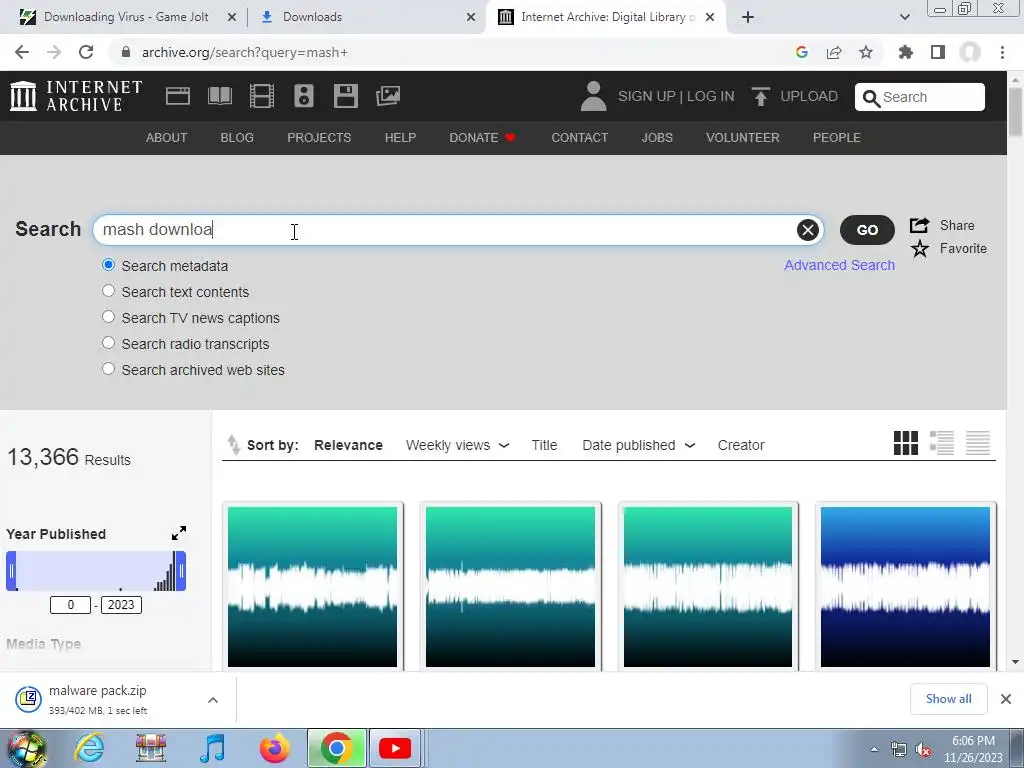Click Show all downloads button
Image resolution: width=1024 pixels, height=768 pixels.
pos(948,699)
